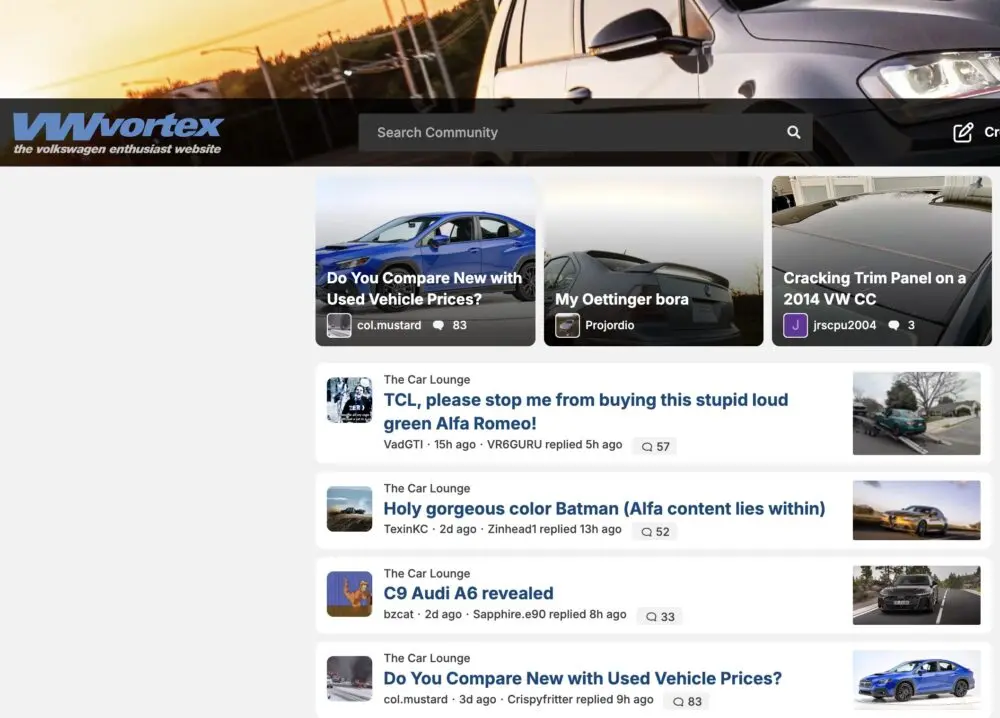
Task: Click jrscpu2004 name on featured card
Action: pos(844,325)
